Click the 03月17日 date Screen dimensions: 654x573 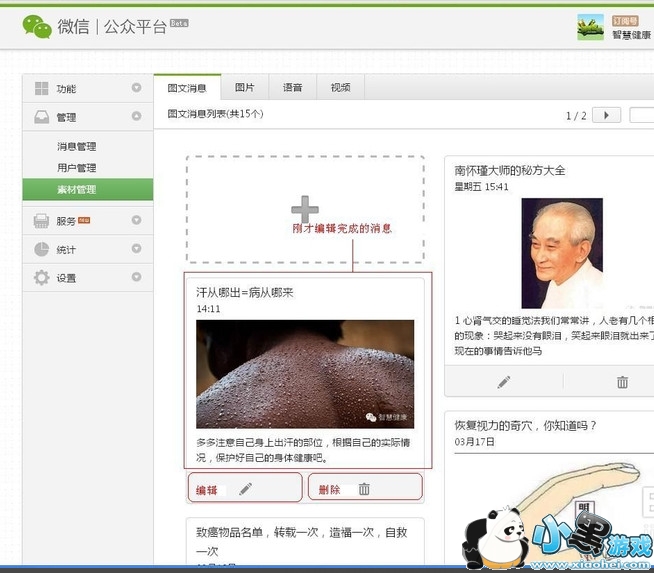[x=474, y=442]
